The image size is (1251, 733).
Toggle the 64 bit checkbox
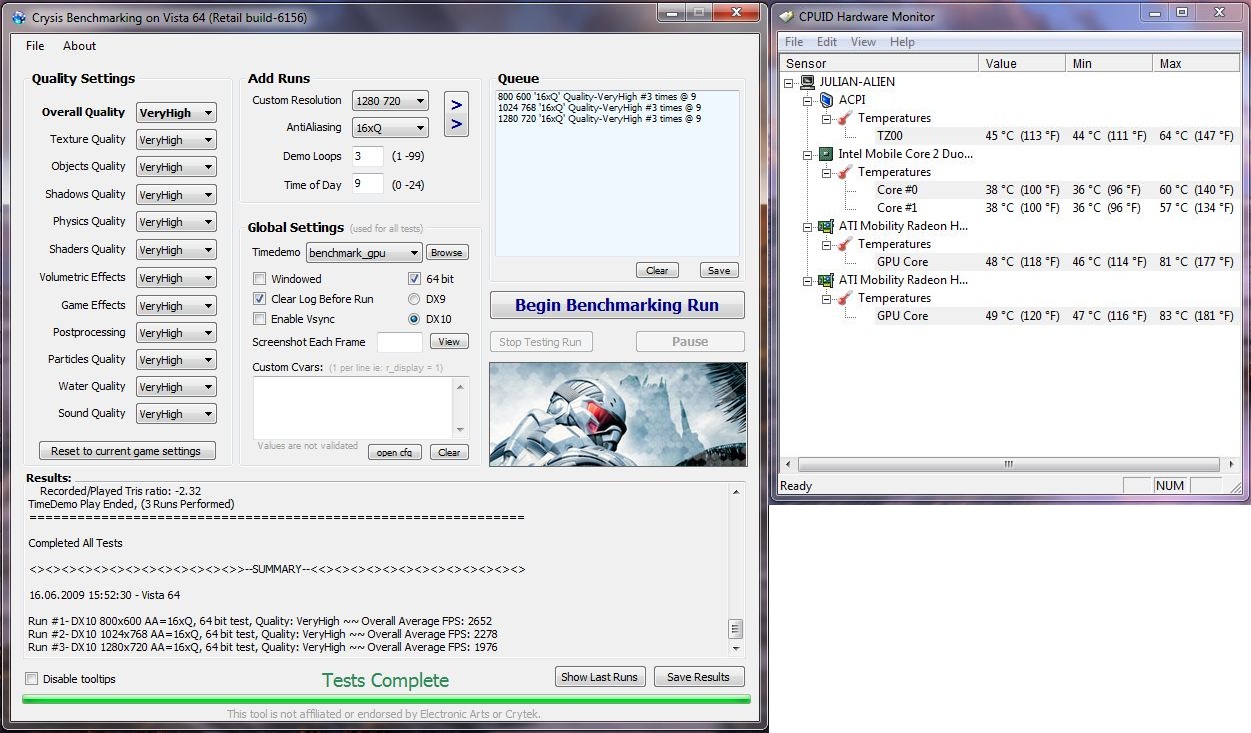[x=415, y=279]
